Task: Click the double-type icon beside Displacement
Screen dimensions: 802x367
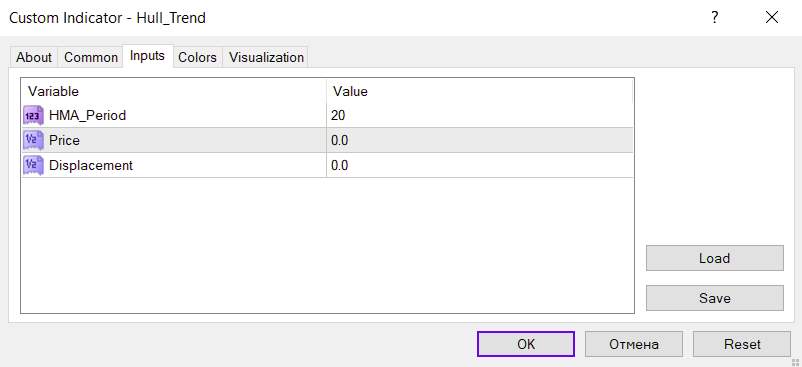Action: click(x=32, y=165)
